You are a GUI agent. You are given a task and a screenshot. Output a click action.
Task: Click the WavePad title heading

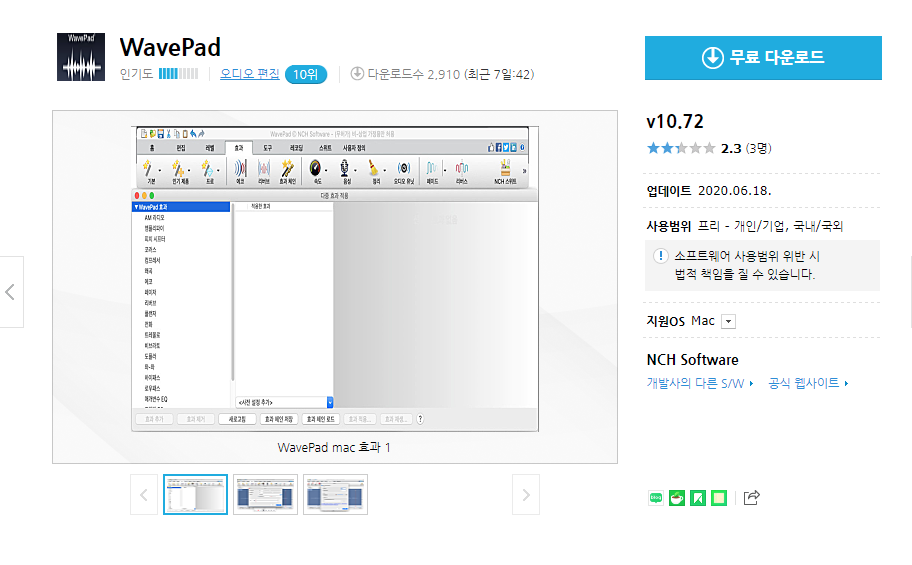[x=170, y=47]
